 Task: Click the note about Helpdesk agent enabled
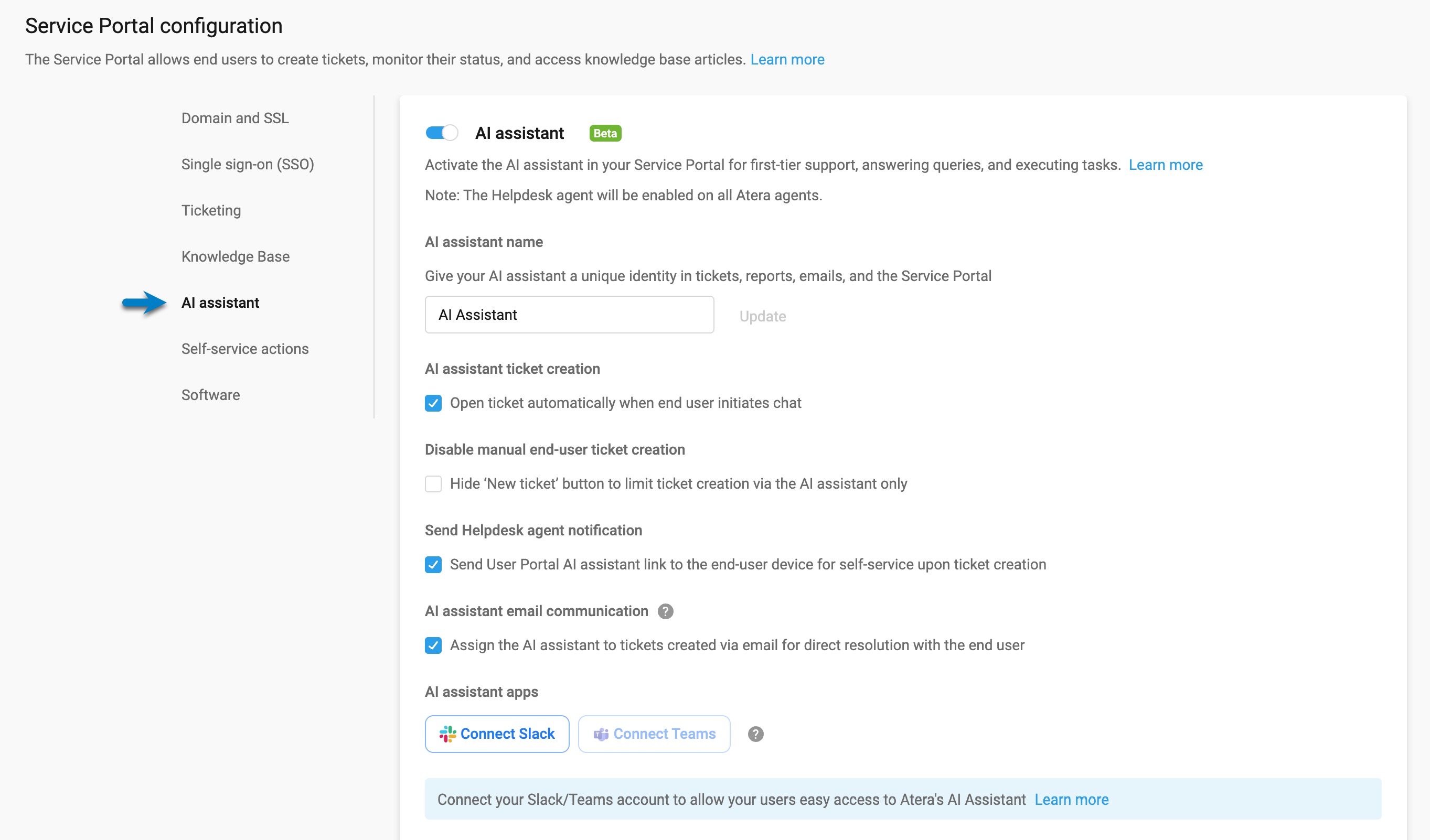[624, 195]
